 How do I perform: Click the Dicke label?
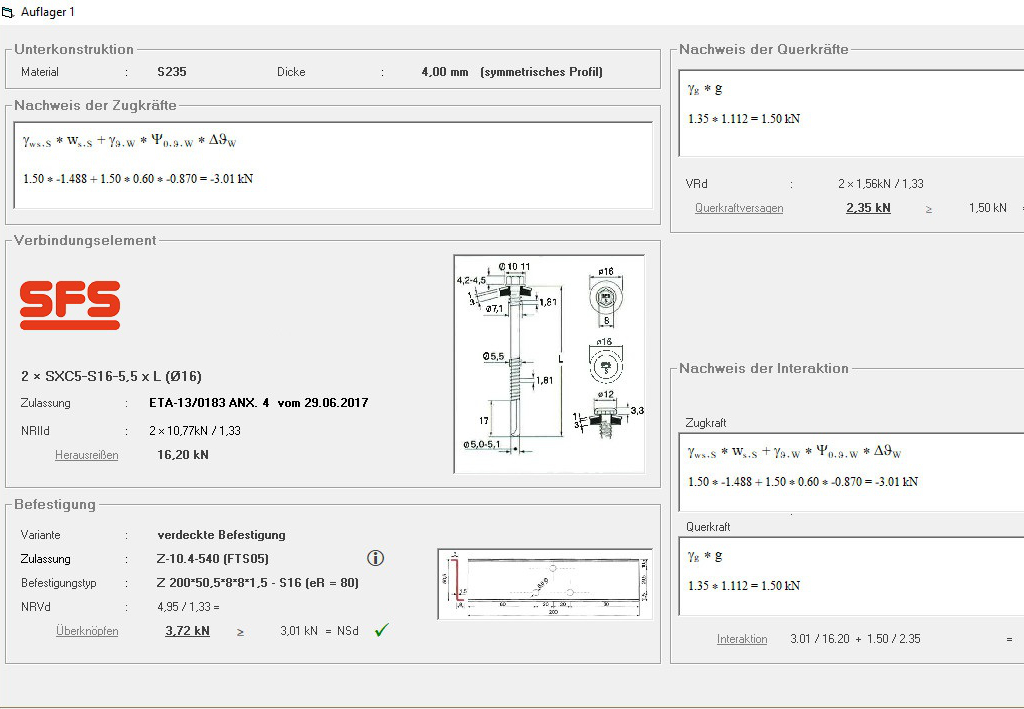pyautogui.click(x=291, y=72)
